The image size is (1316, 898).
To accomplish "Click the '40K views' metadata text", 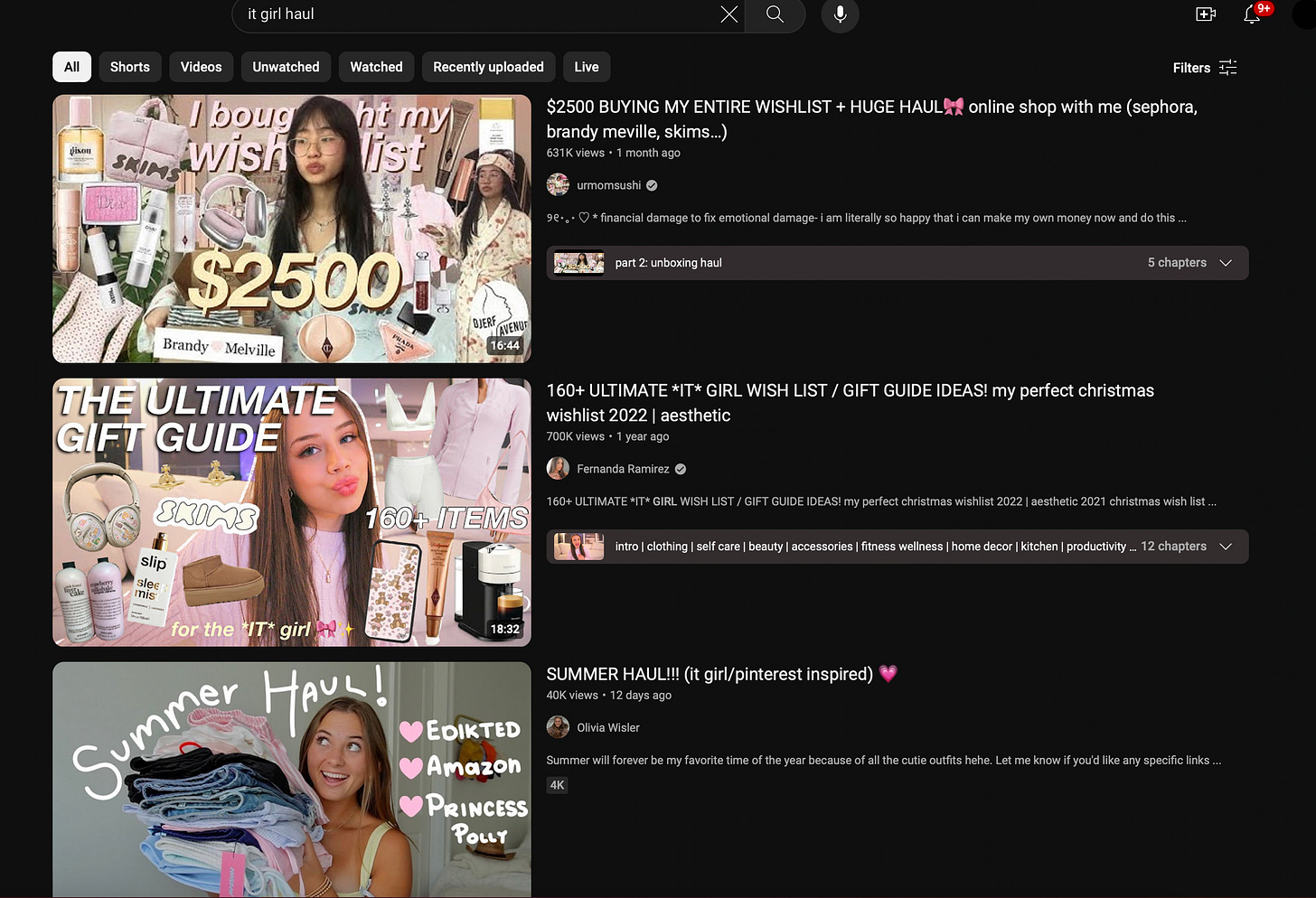I will coord(572,695).
